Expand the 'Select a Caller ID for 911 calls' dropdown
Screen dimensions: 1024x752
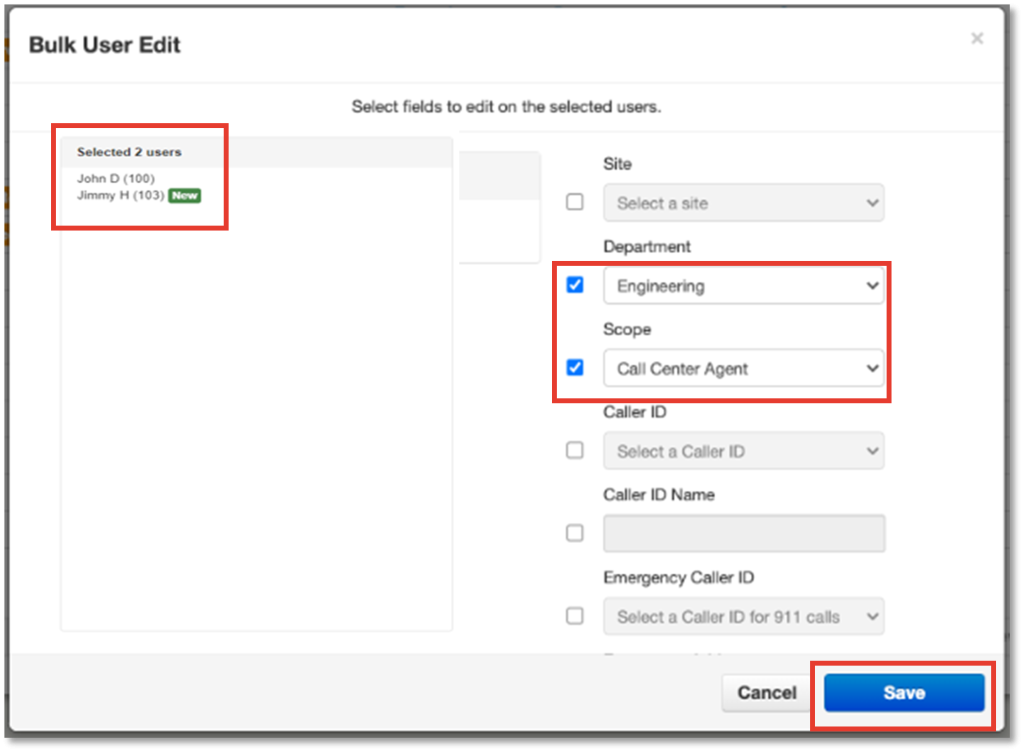point(743,617)
